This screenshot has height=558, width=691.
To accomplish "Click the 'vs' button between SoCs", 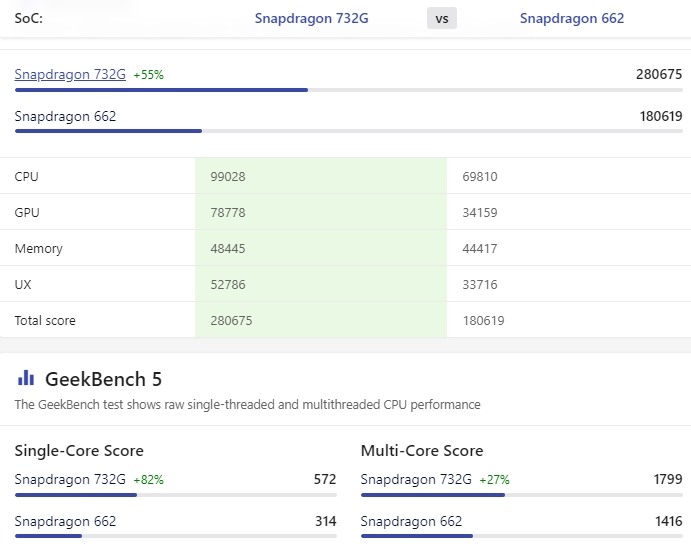I will (x=442, y=19).
